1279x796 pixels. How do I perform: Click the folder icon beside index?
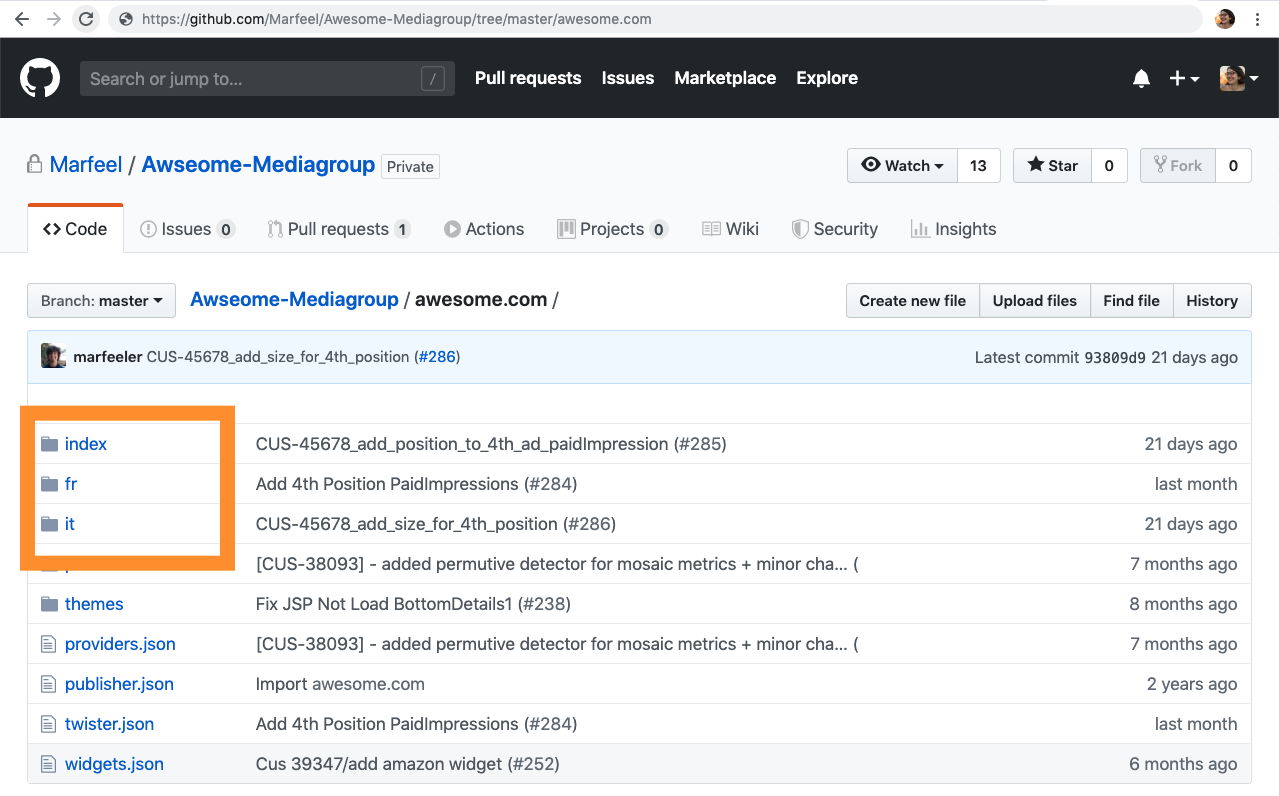point(49,444)
